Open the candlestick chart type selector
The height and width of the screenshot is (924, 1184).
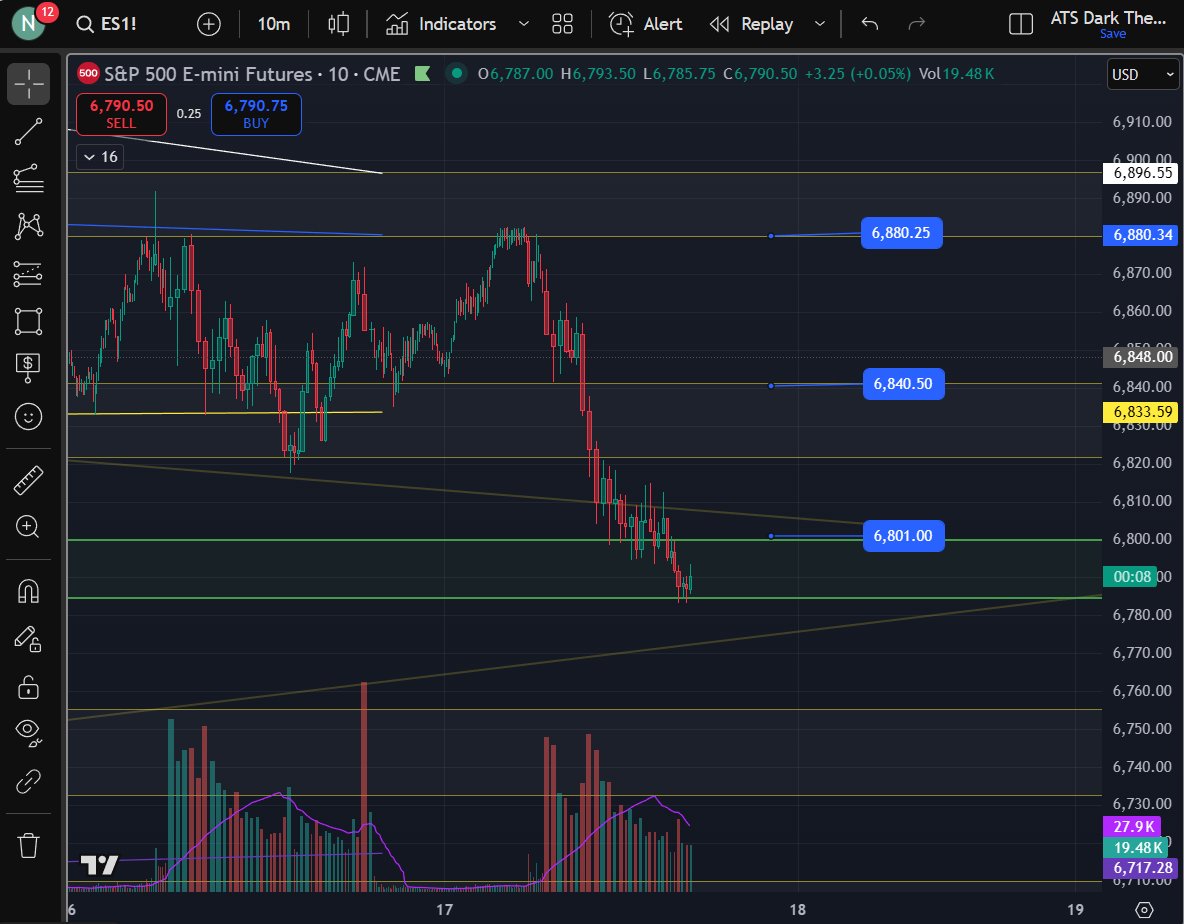[x=338, y=24]
